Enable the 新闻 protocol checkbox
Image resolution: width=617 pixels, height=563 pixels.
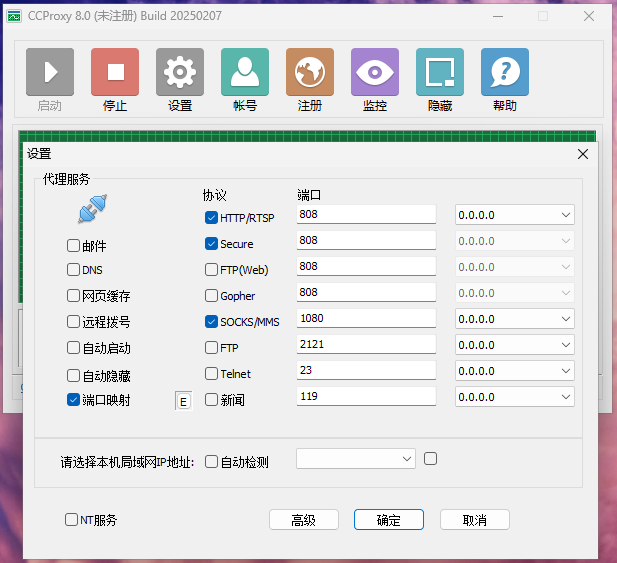(x=211, y=400)
